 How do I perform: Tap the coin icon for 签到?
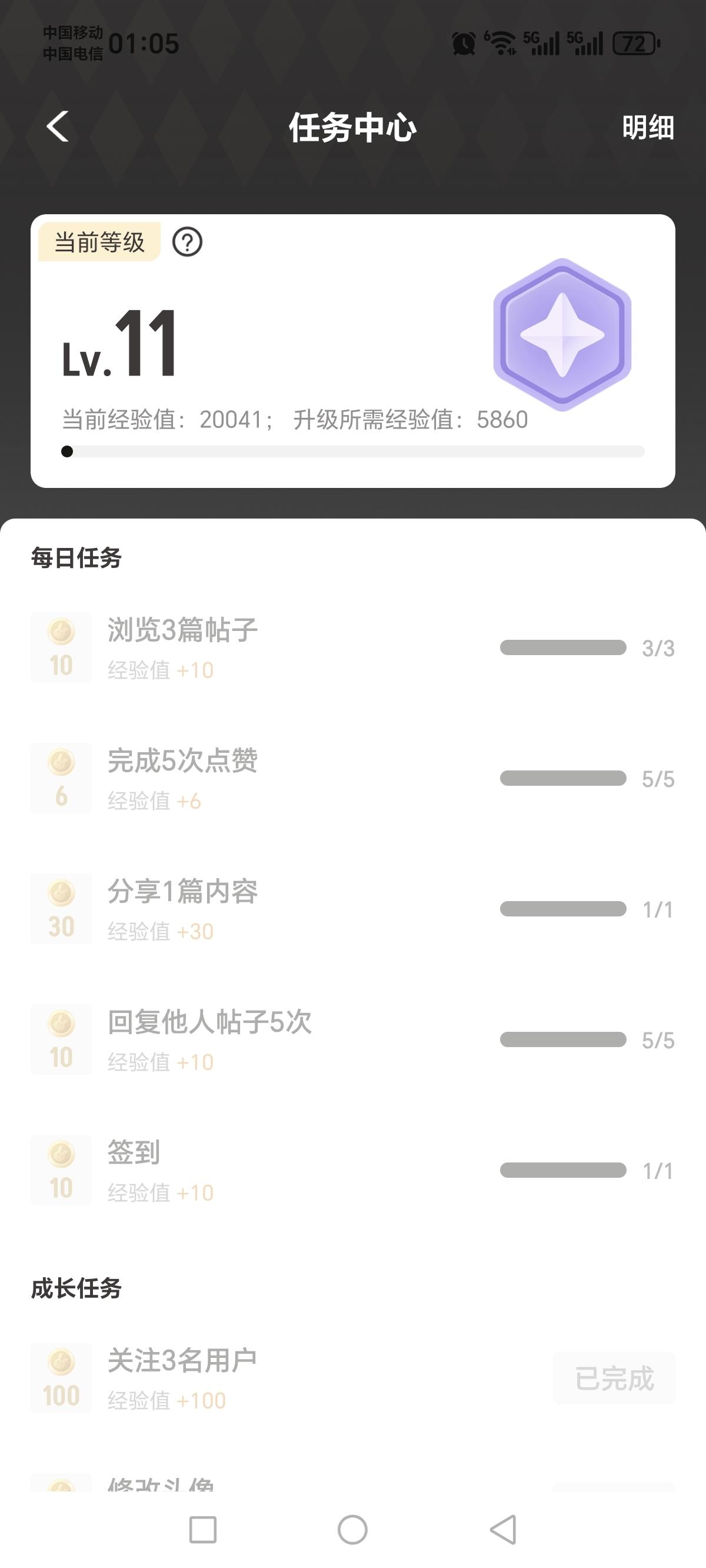pos(61,1170)
